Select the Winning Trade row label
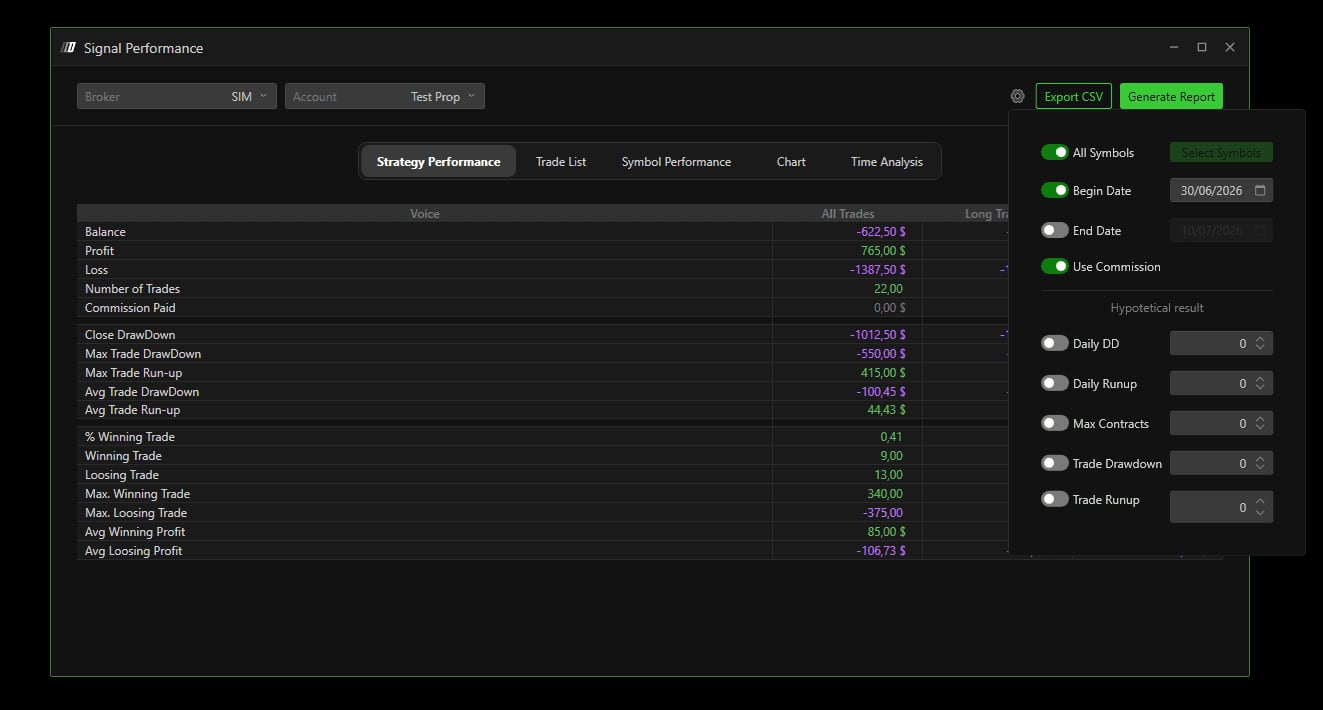This screenshot has width=1323, height=710. pyautogui.click(x=123, y=456)
